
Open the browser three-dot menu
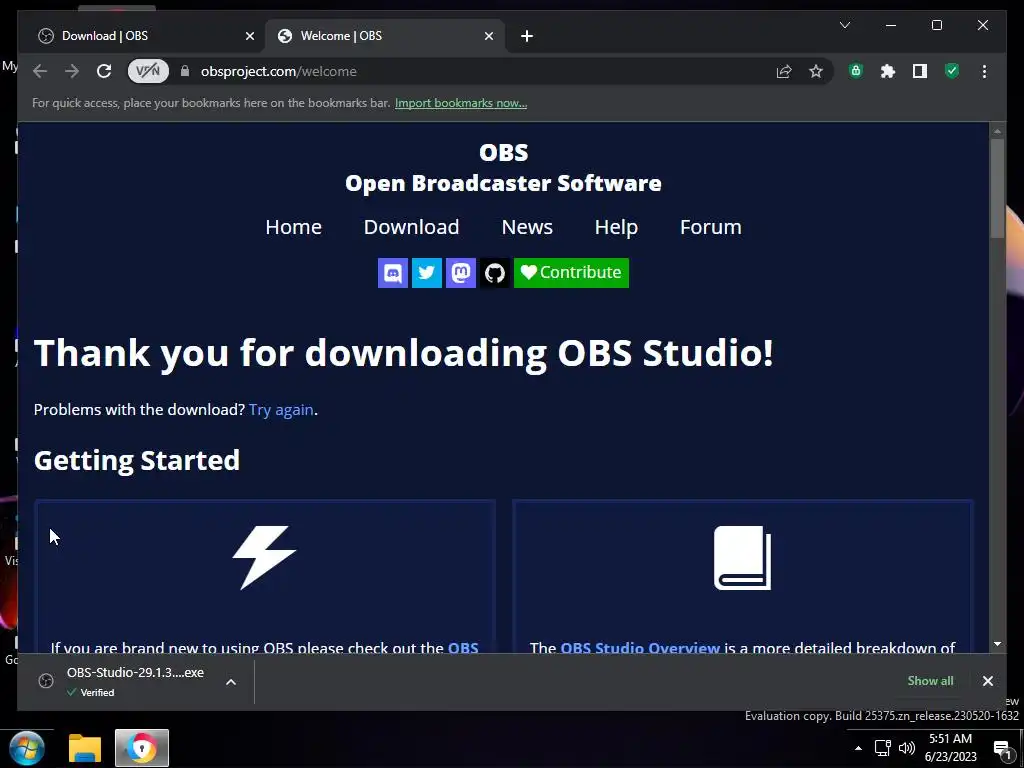pyautogui.click(x=984, y=71)
